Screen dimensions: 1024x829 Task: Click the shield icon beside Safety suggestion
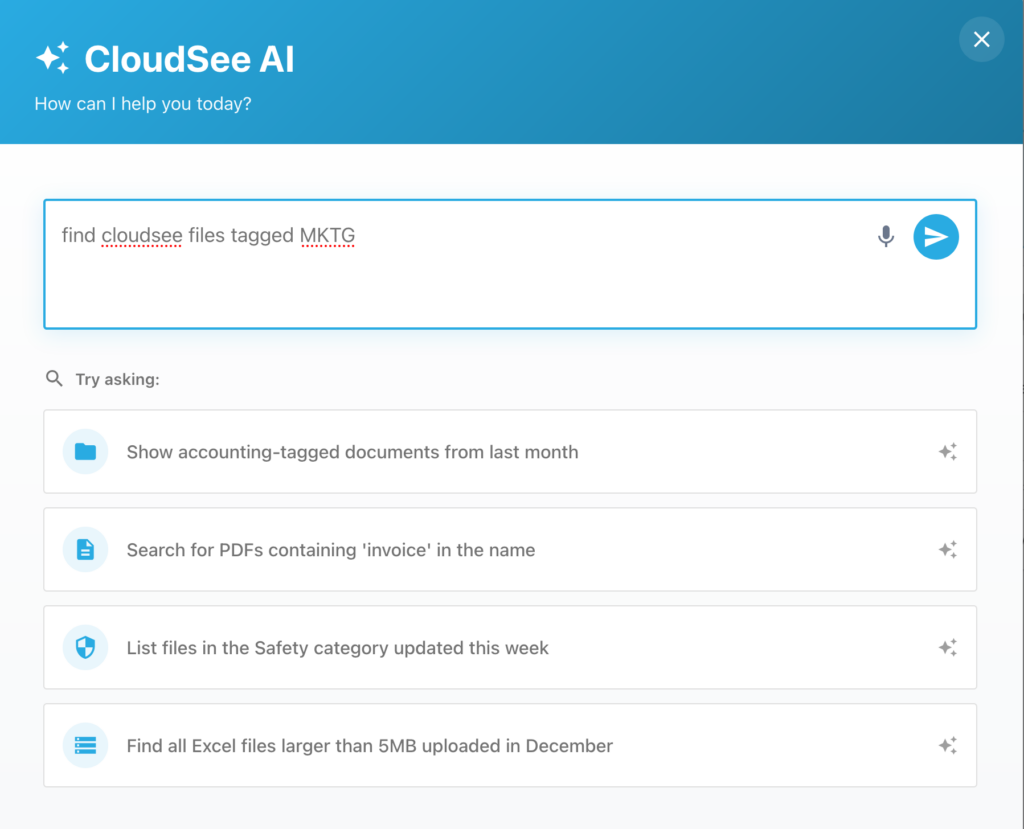tap(85, 647)
